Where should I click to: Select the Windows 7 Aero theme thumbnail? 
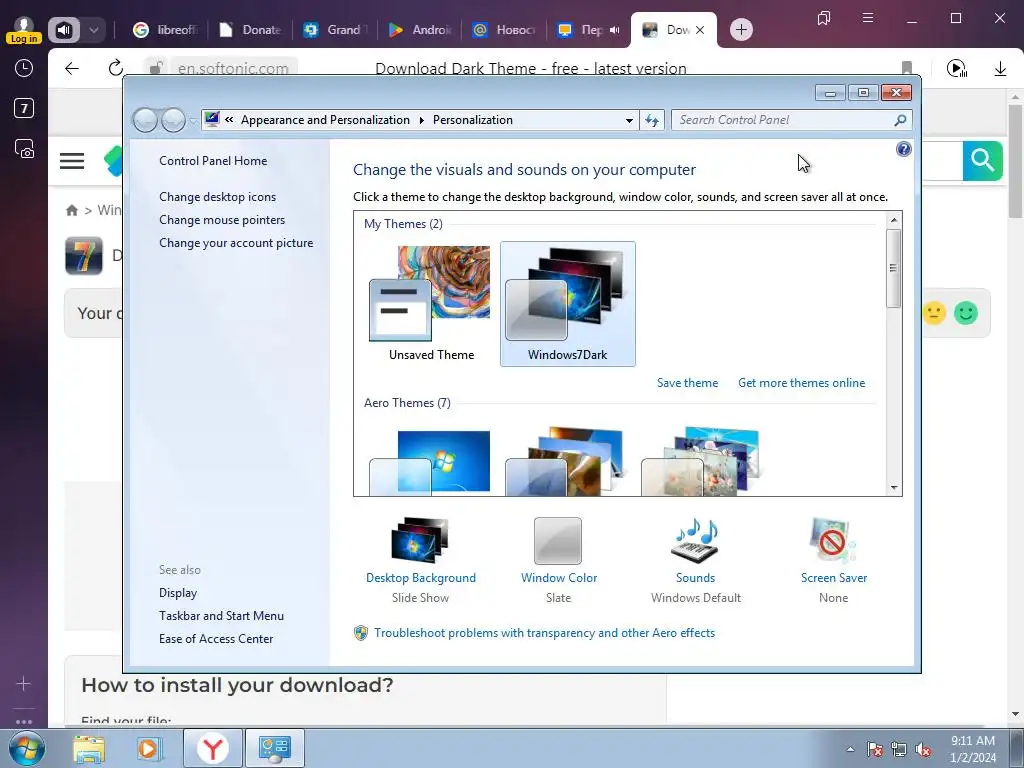pyautogui.click(x=430, y=462)
